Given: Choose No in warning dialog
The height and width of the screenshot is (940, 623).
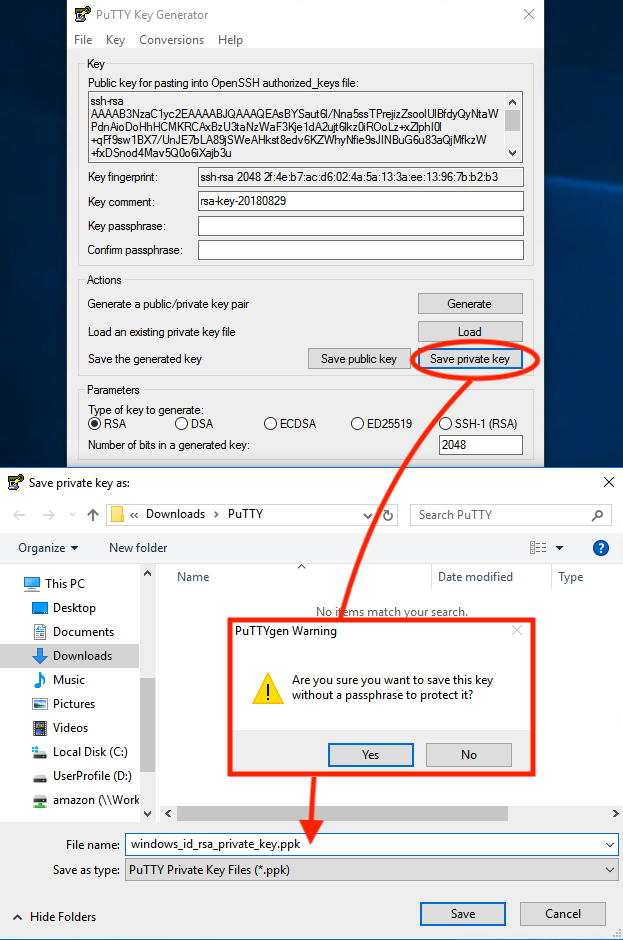Looking at the screenshot, I should coord(469,754).
